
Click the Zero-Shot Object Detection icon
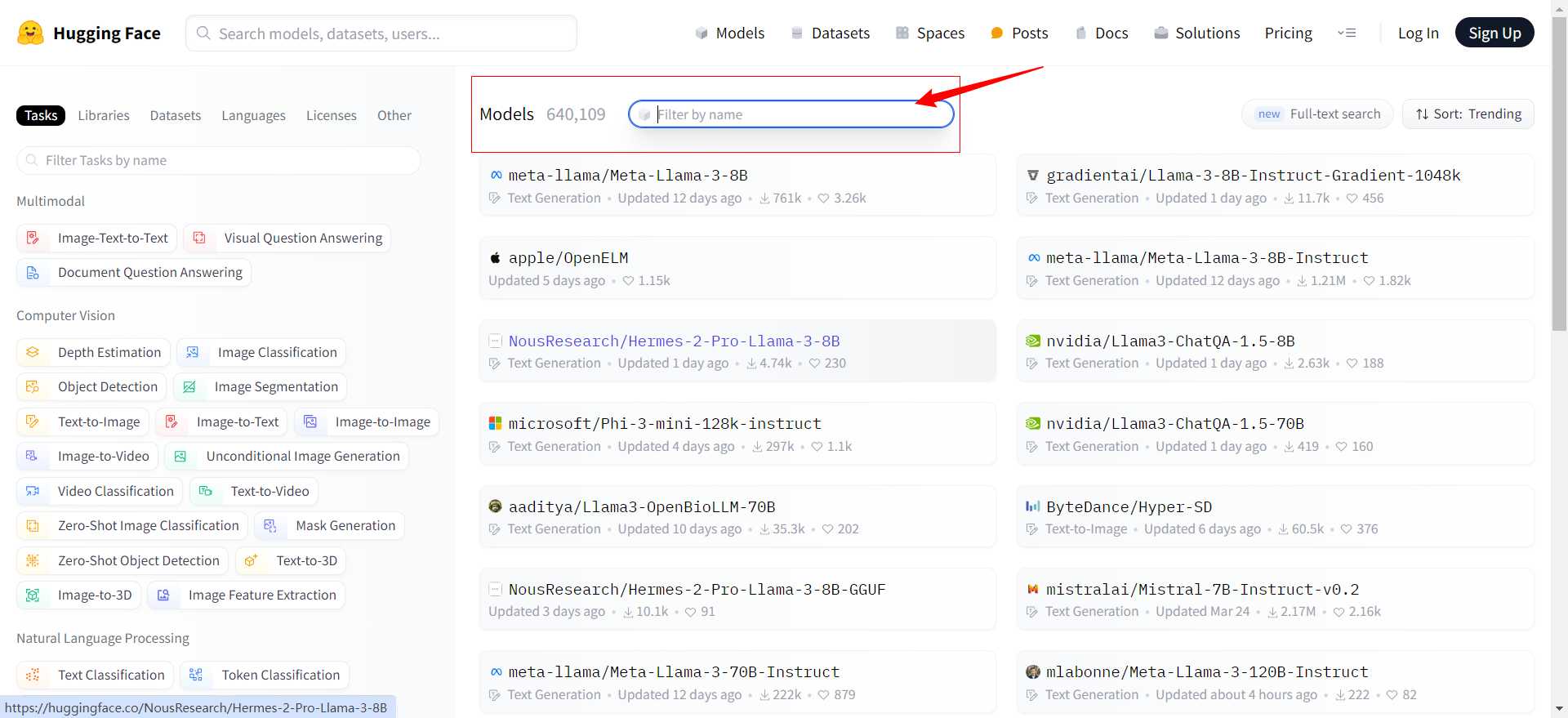[x=33, y=560]
